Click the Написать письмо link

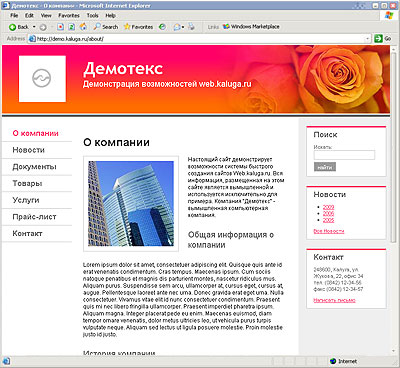tap(334, 300)
